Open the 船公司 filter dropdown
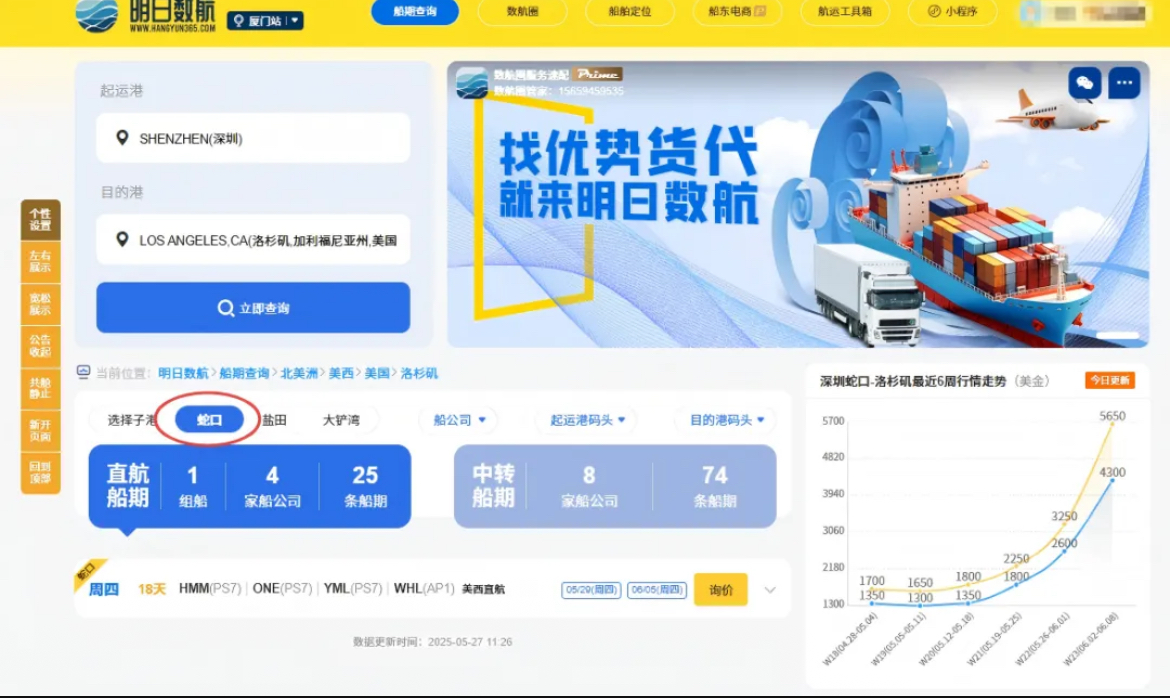The width and height of the screenshot is (1170, 698). coord(460,420)
